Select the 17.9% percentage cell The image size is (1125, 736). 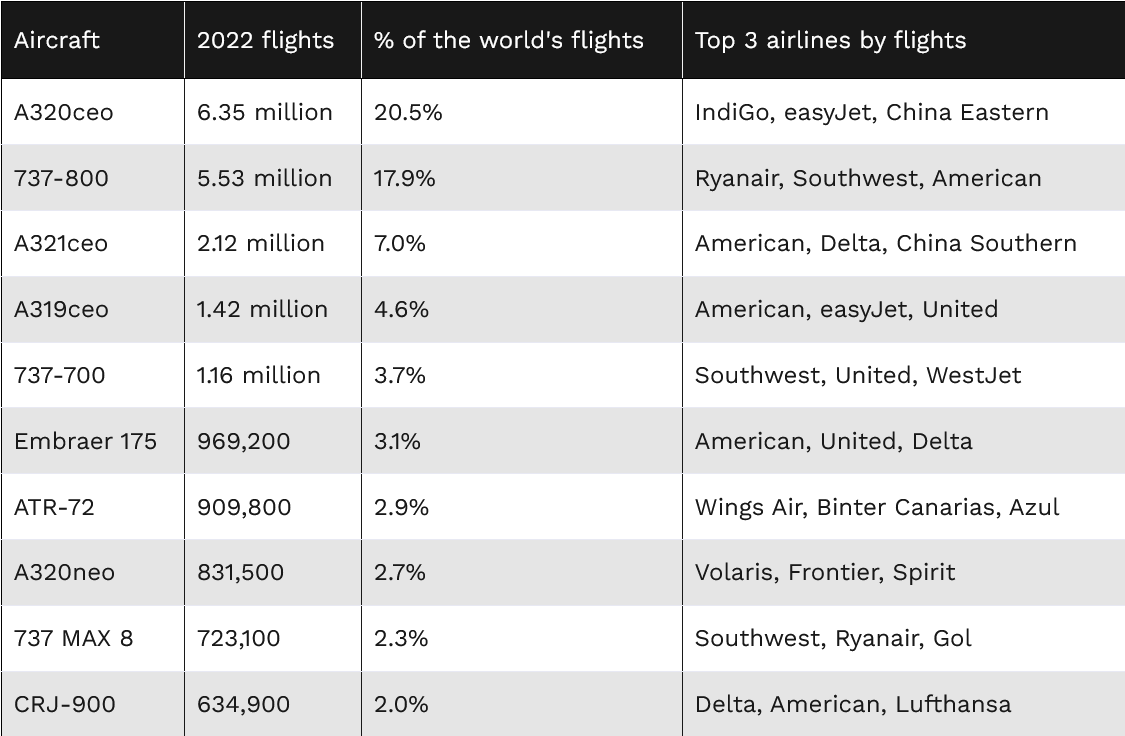point(405,178)
